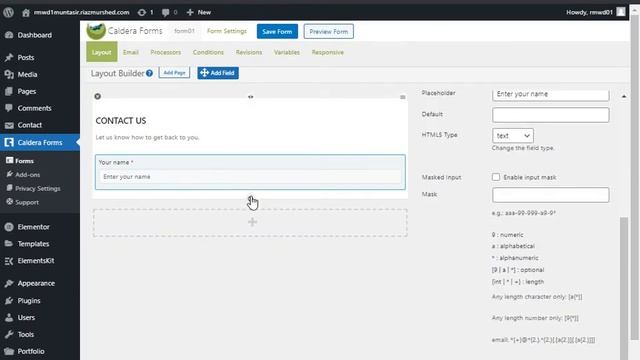Toggle the Enable input mask checkbox
This screenshot has width=640, height=360.
tap(496, 177)
